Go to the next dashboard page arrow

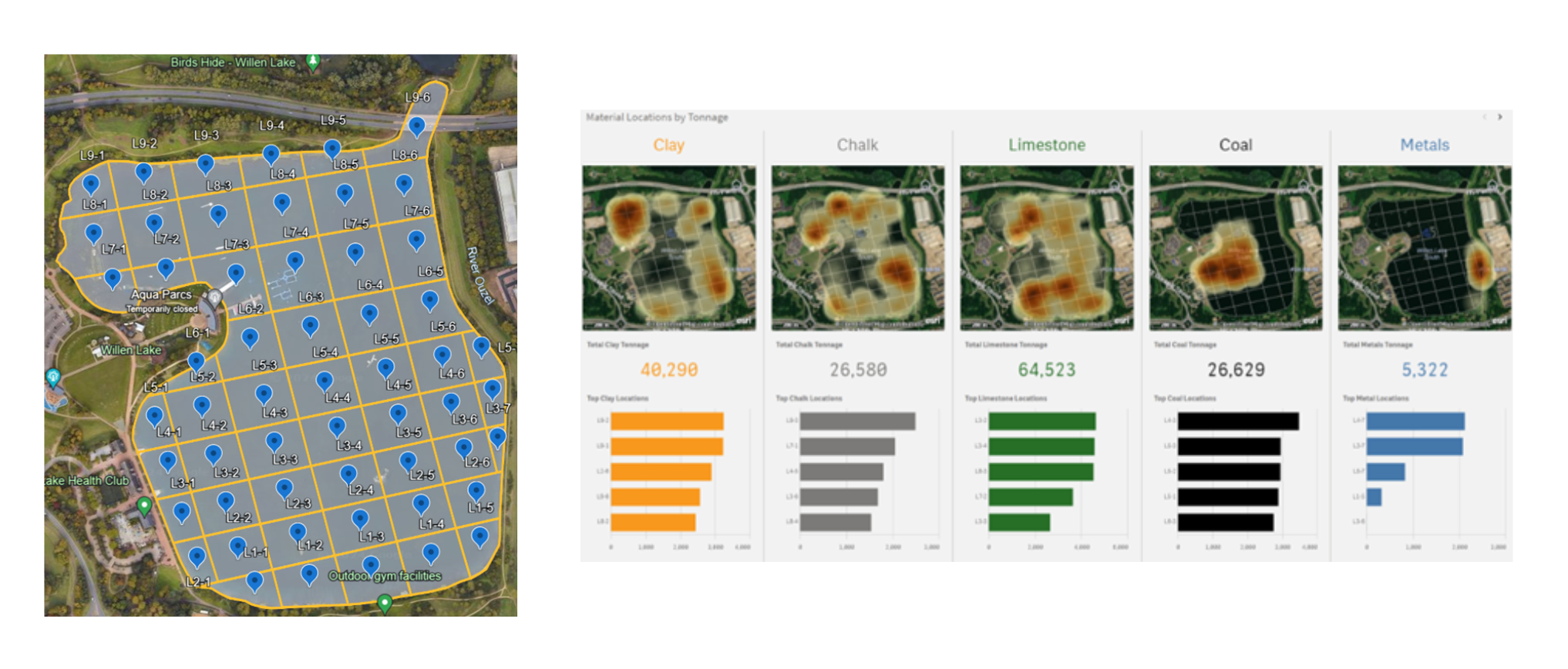coord(1499,117)
